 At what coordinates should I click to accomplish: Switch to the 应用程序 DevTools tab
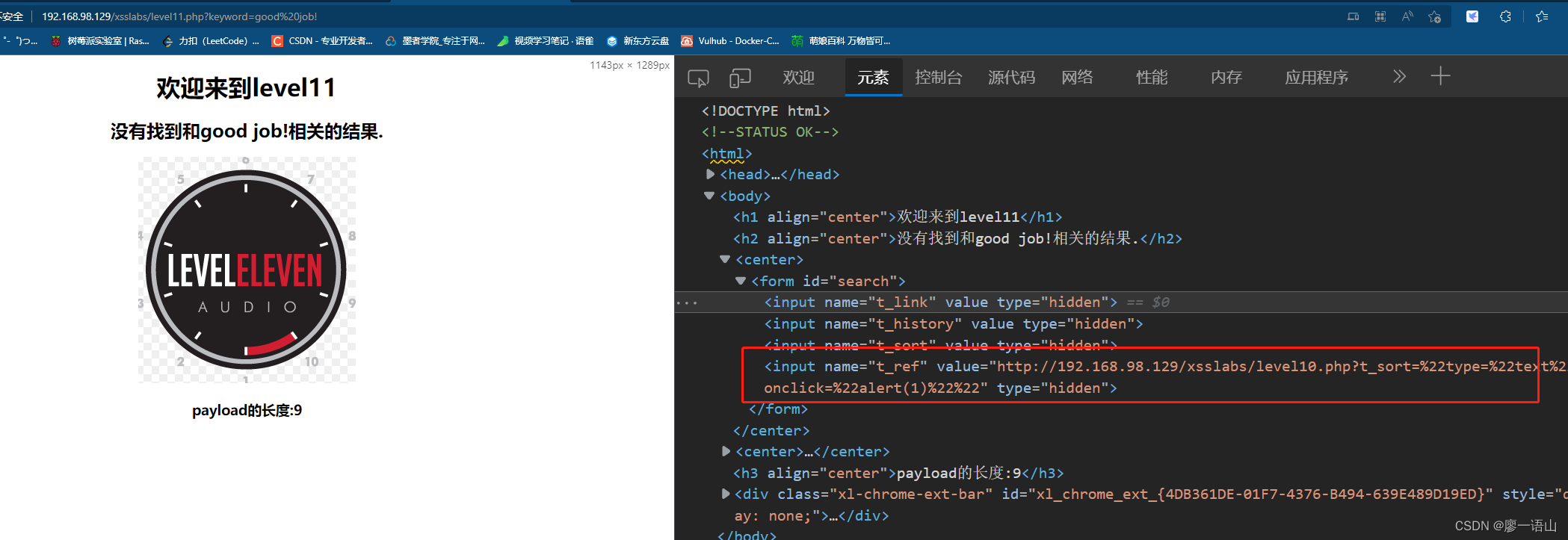1316,78
